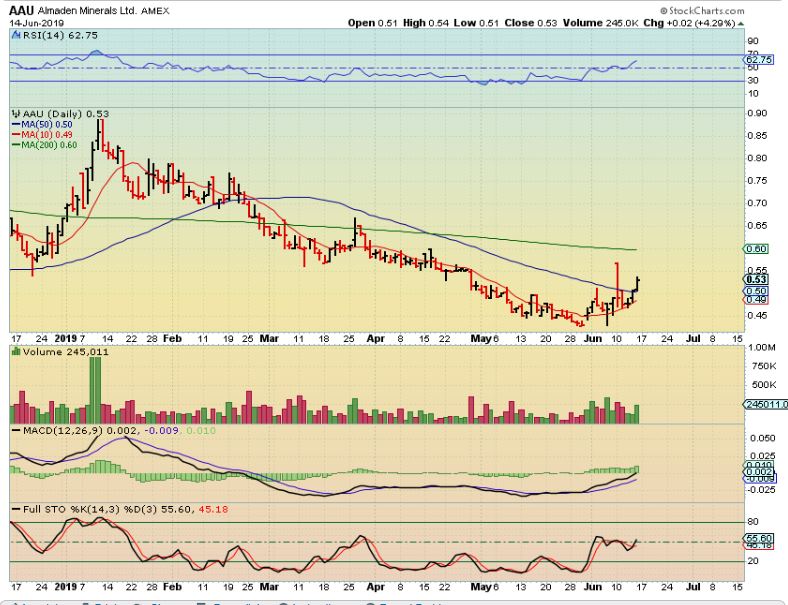Click the MA(10) 0.49 legend entry
The image size is (788, 605).
point(42,135)
